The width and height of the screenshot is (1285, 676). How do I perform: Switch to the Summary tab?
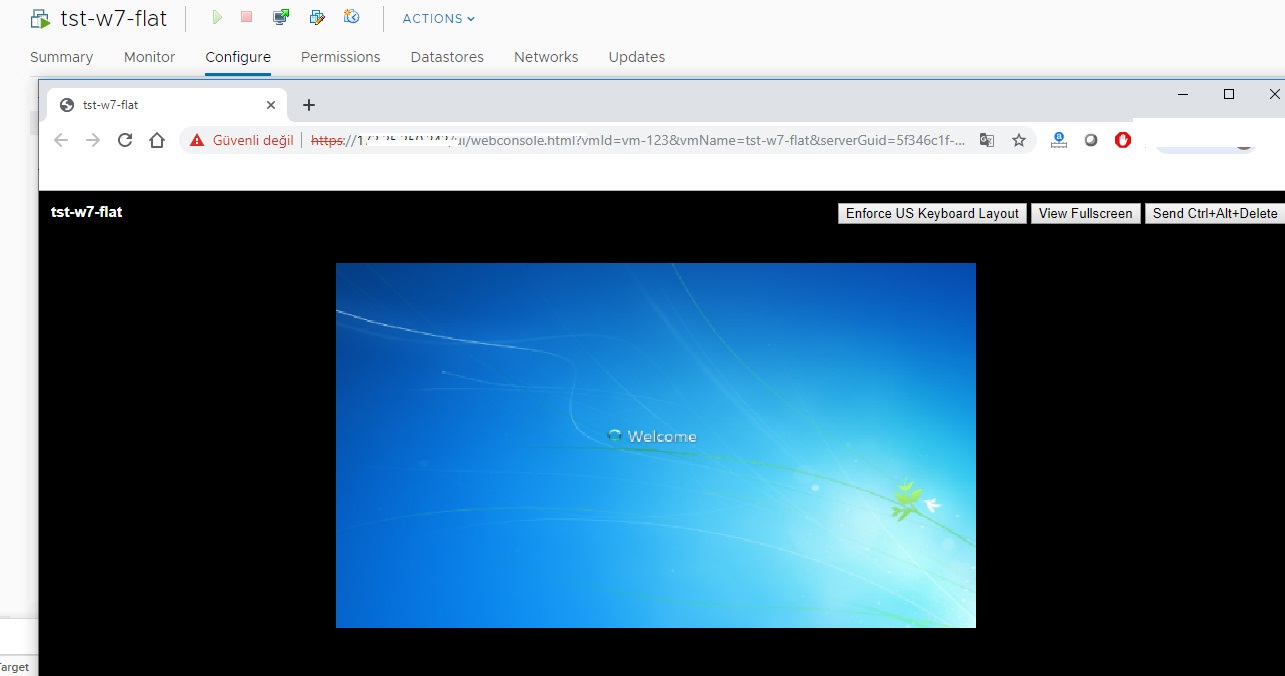61,57
